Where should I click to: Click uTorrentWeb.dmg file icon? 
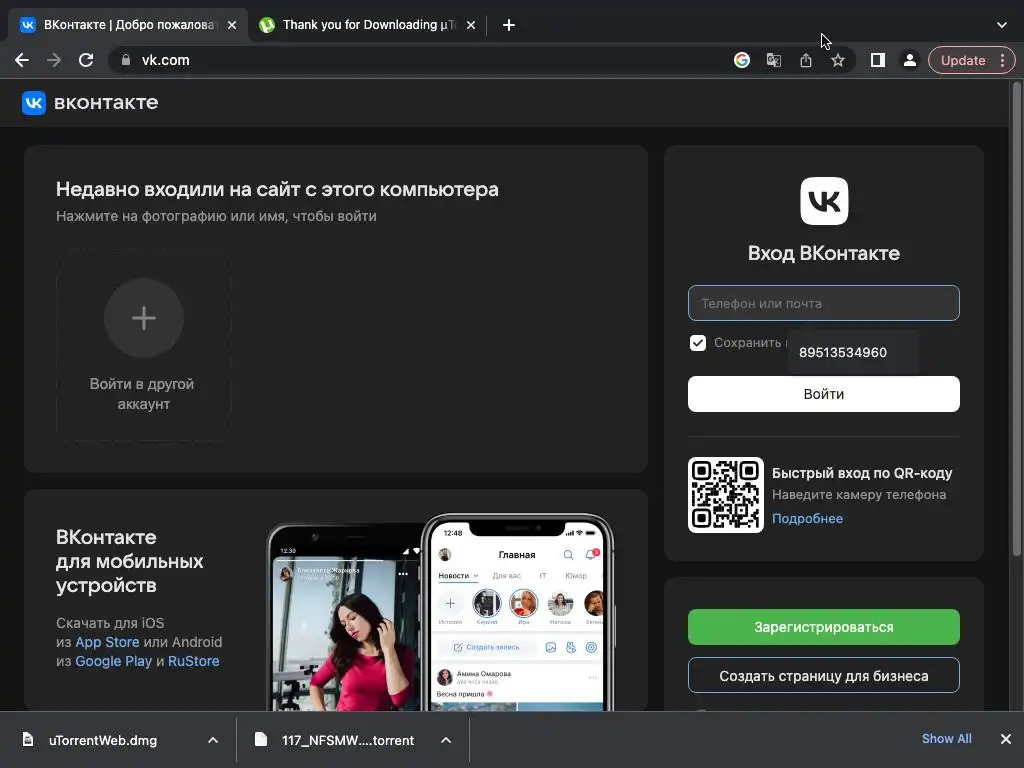click(x=28, y=739)
